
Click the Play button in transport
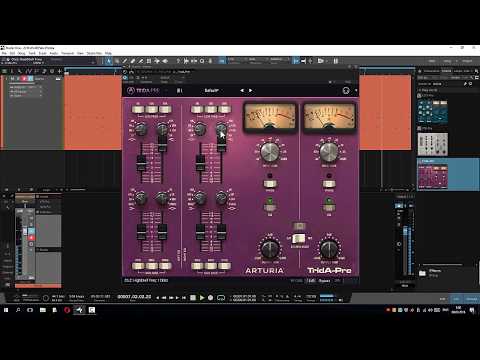[202, 297]
